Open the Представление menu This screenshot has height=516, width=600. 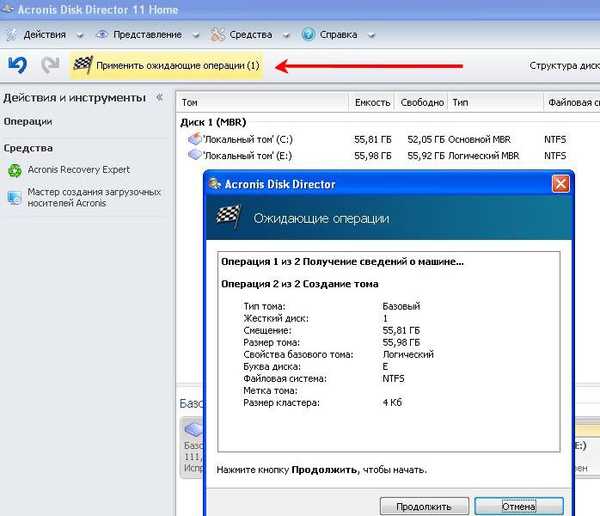tap(147, 35)
